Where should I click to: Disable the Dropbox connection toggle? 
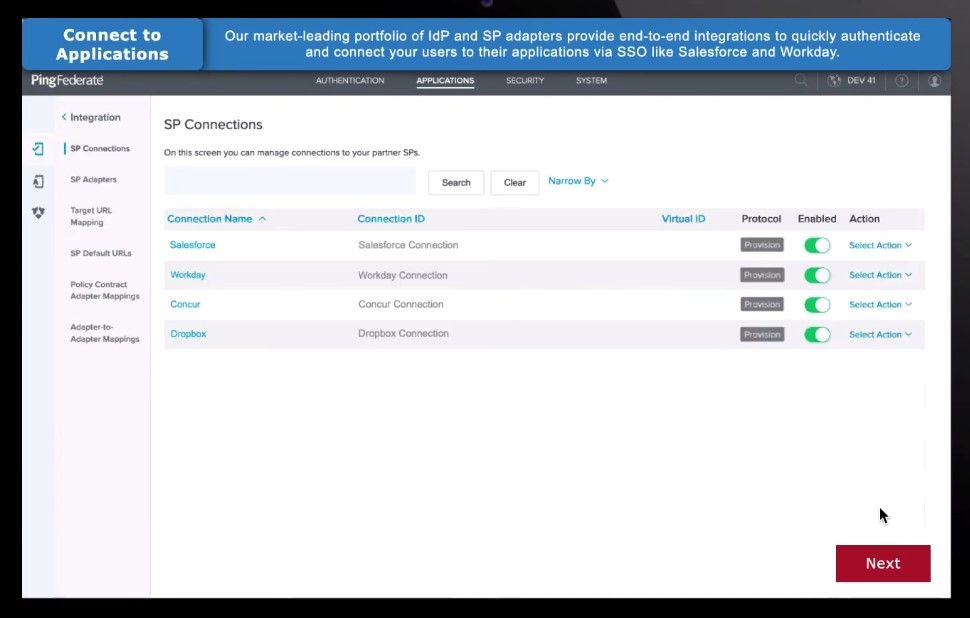[817, 335]
